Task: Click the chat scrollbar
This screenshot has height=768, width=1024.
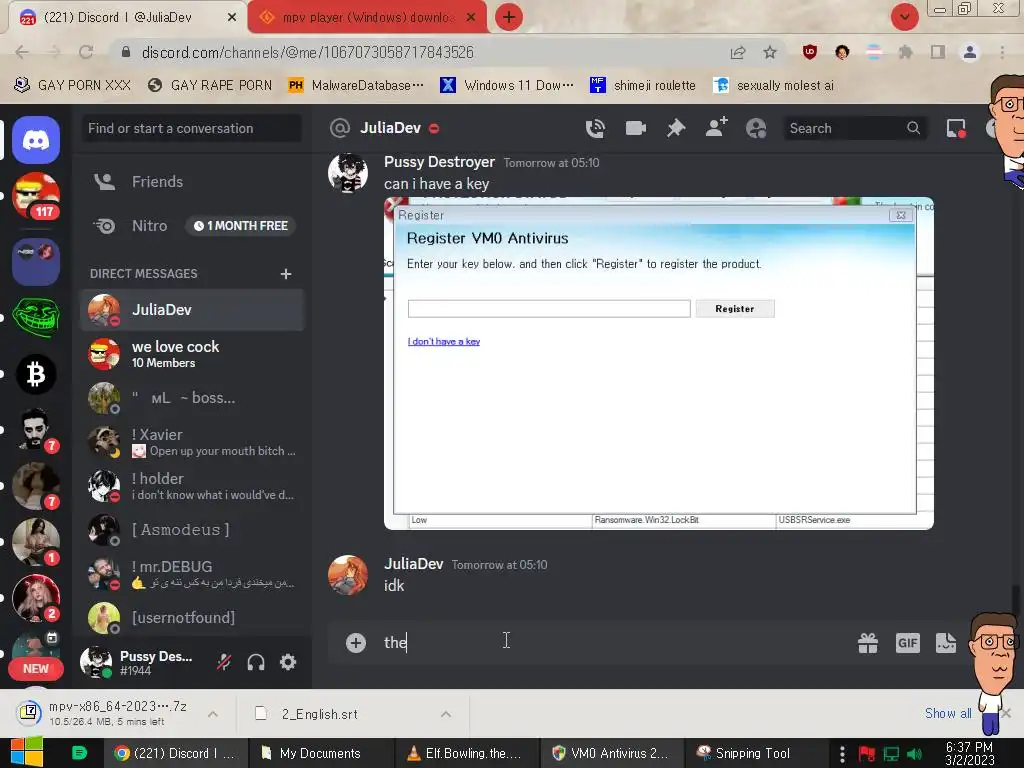Action: click(1015, 601)
